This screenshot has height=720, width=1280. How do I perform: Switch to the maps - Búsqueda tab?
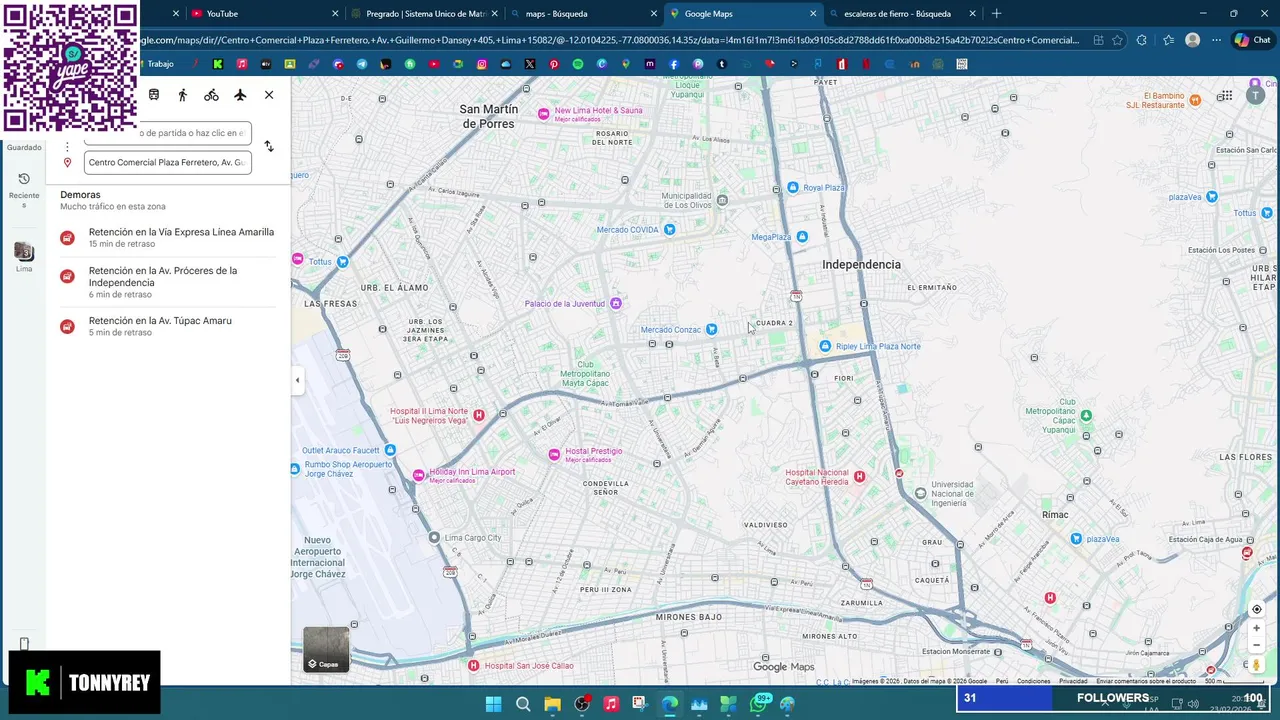pos(582,14)
